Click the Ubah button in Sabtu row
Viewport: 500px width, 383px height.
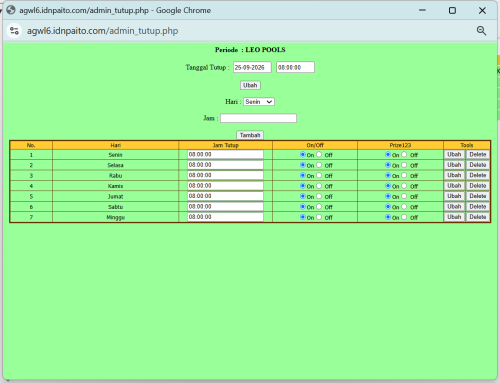pos(454,206)
